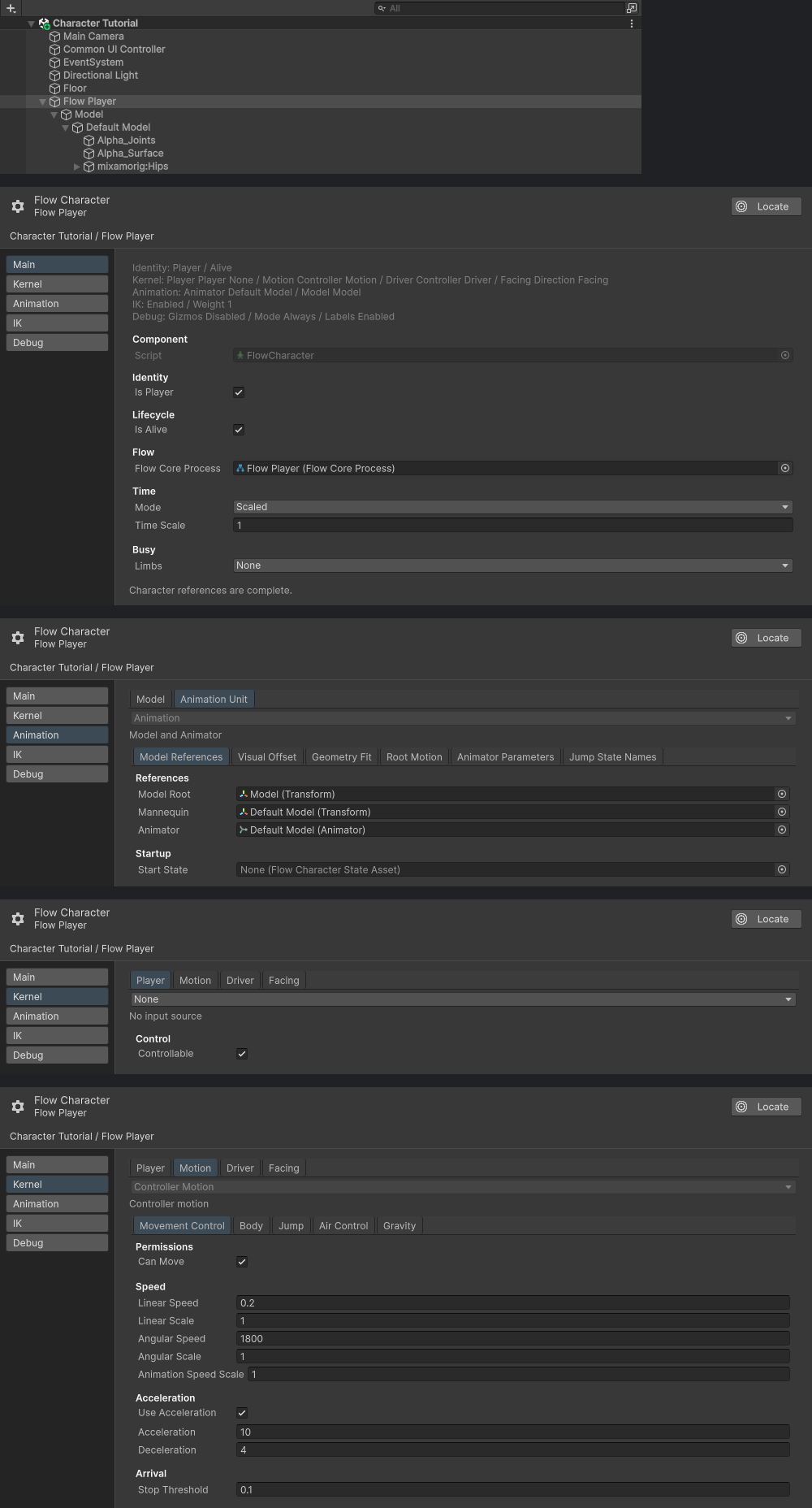
Task: Click Locate in Kernel Motion panel
Action: 766,1107
